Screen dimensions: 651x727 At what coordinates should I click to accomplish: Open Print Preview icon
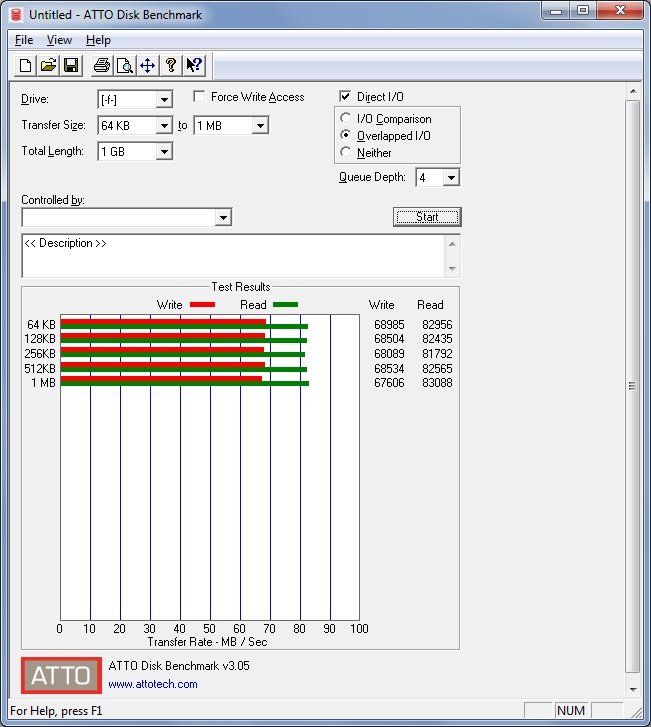(x=124, y=65)
